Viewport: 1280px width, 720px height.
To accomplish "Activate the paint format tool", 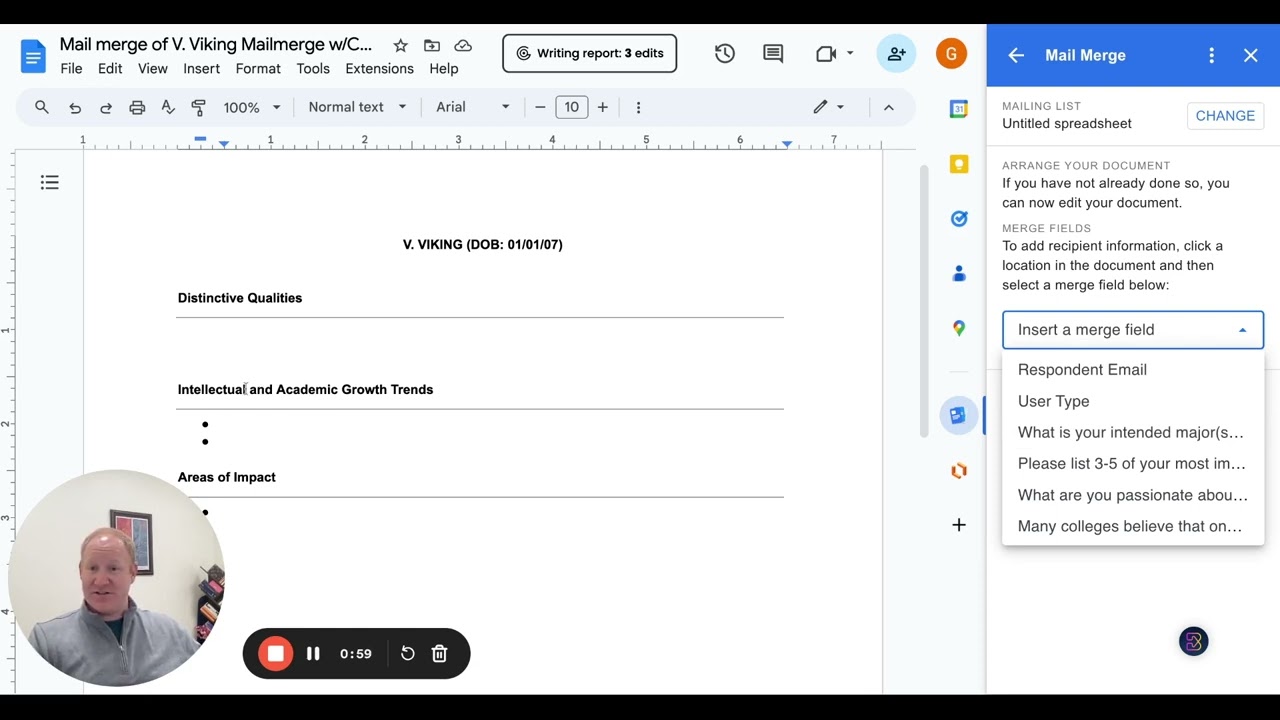I will coord(199,107).
